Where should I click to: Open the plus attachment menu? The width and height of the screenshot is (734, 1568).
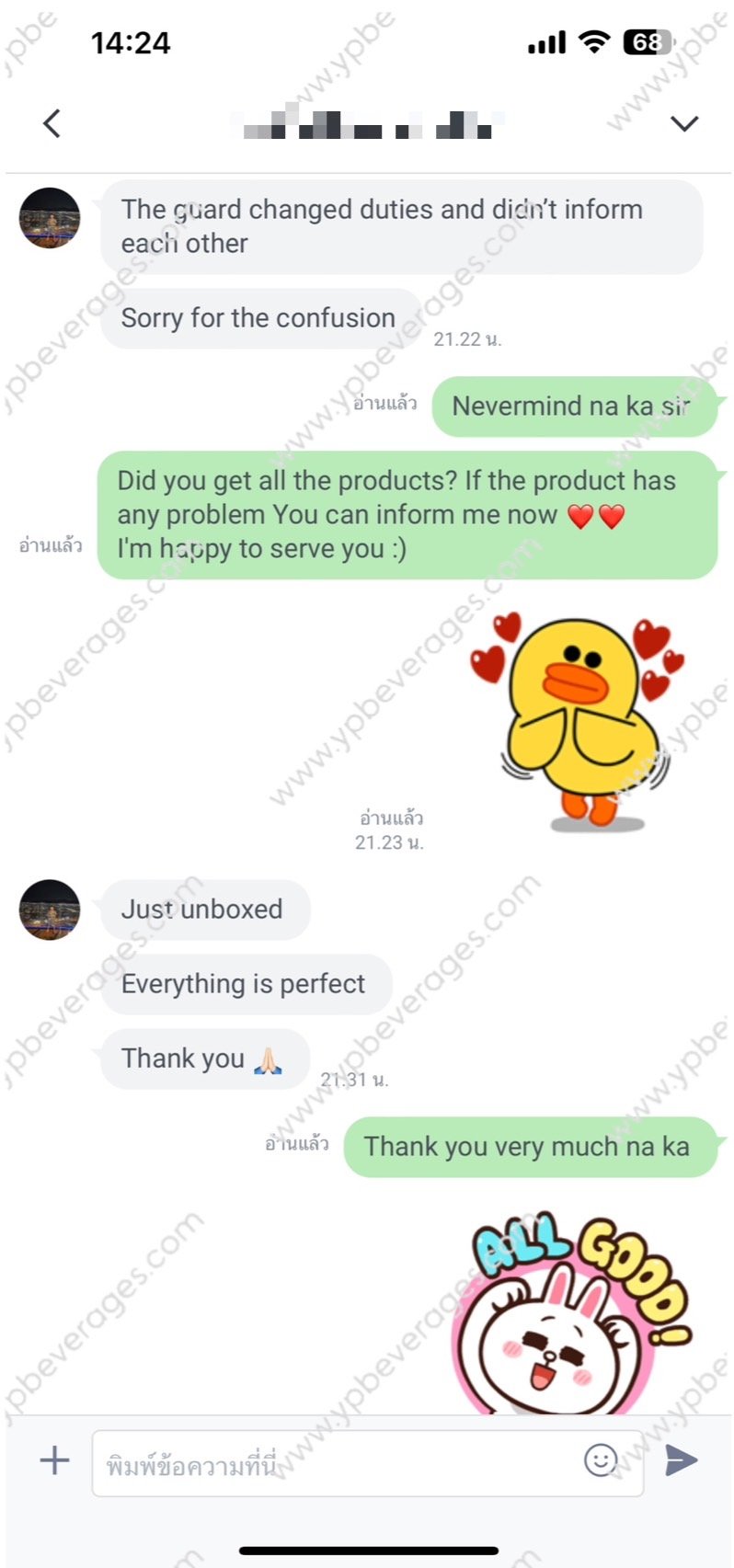point(54,1460)
